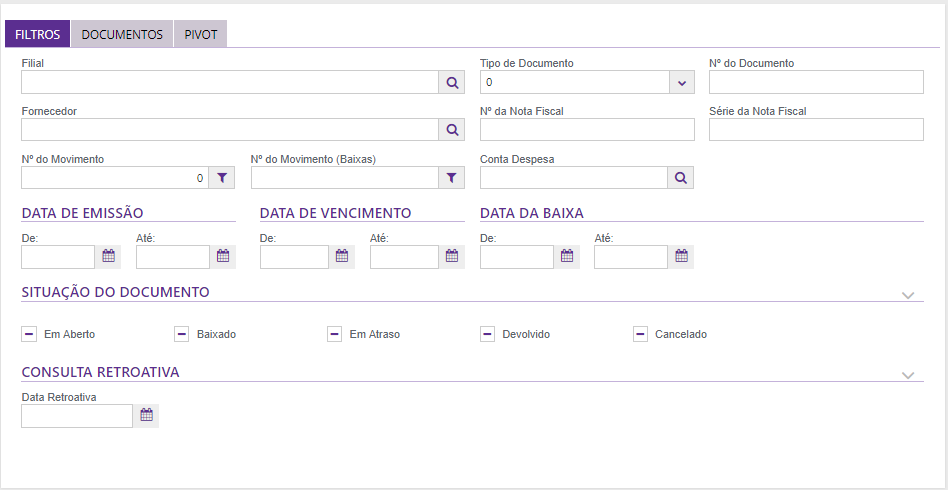Click the Data de Emissão 'De' date field
948x490 pixels.
point(58,256)
